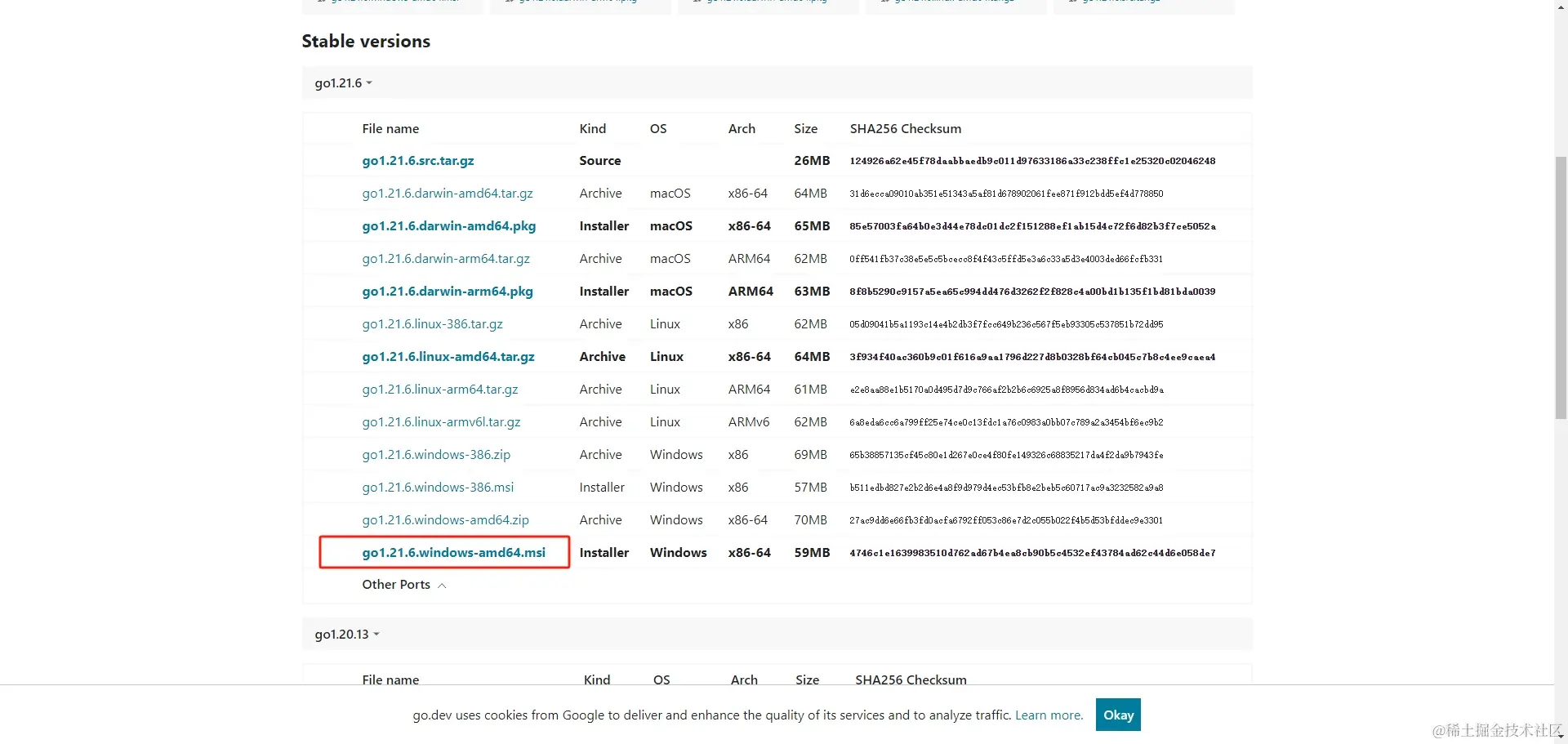The width and height of the screenshot is (1568, 744).
Task: Click the Linux OS cell for linux-386.tar.gz
Action: pos(665,324)
